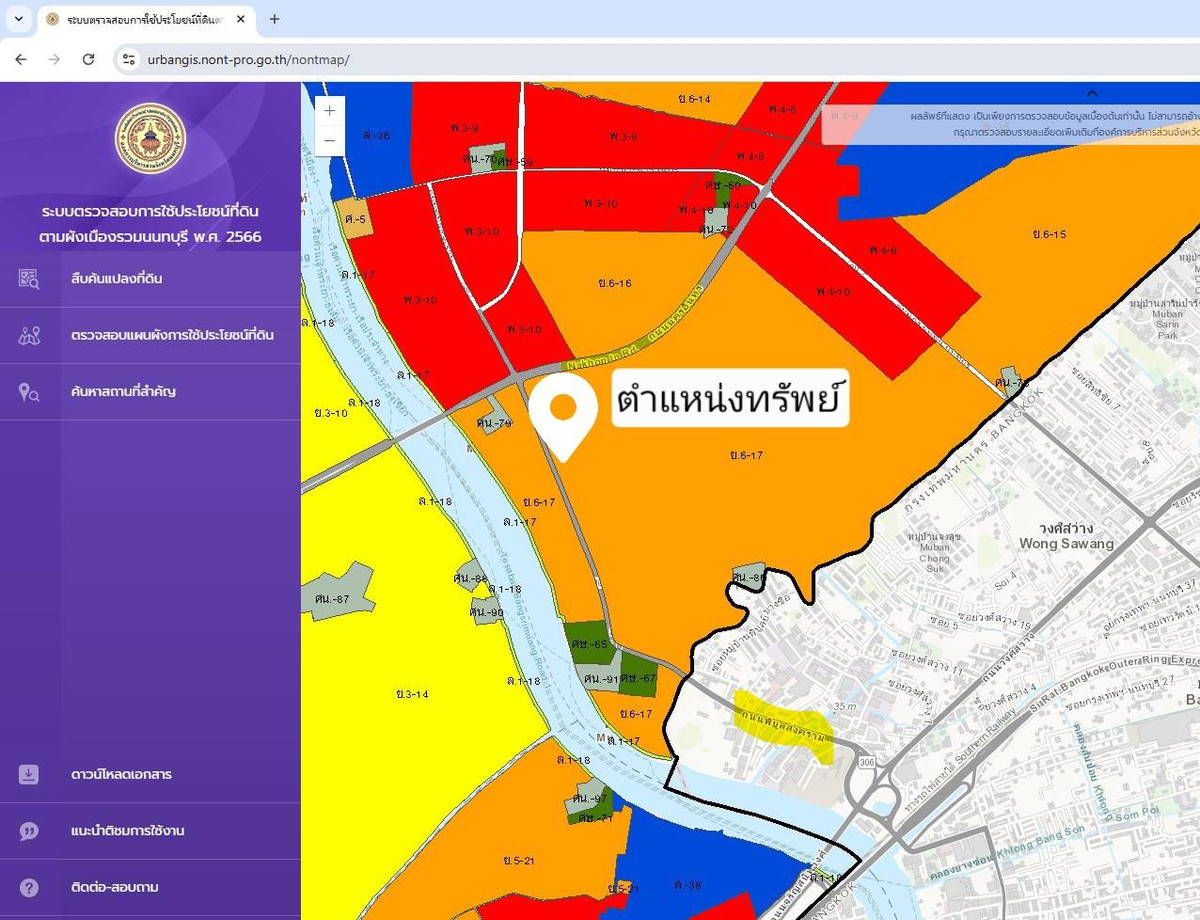Open a new browser tab

tap(274, 19)
